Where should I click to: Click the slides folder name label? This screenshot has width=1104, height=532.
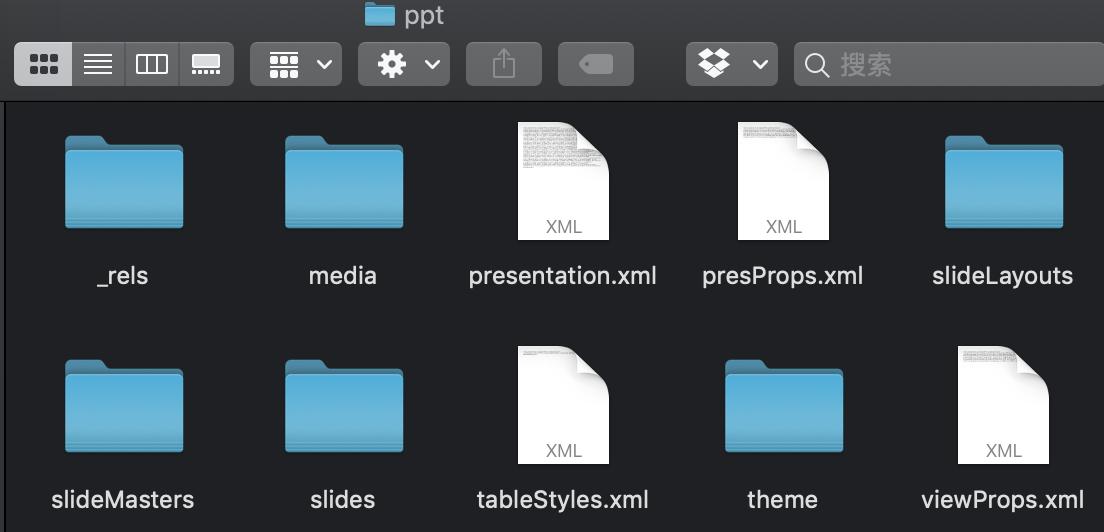(343, 500)
